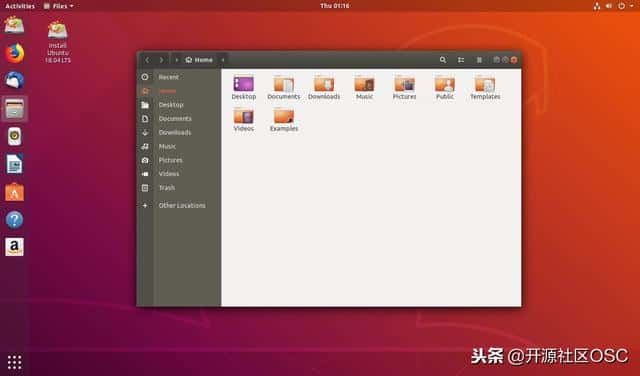Click the volume icon in the top bar
Screen dimensions: 640x376
[609, 6]
